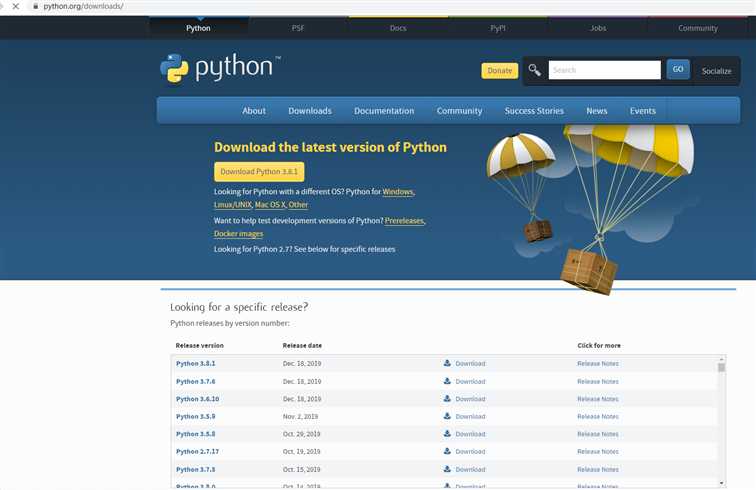Open the Python 3.6.10 release link
This screenshot has width=756, height=490.
pyautogui.click(x=198, y=399)
